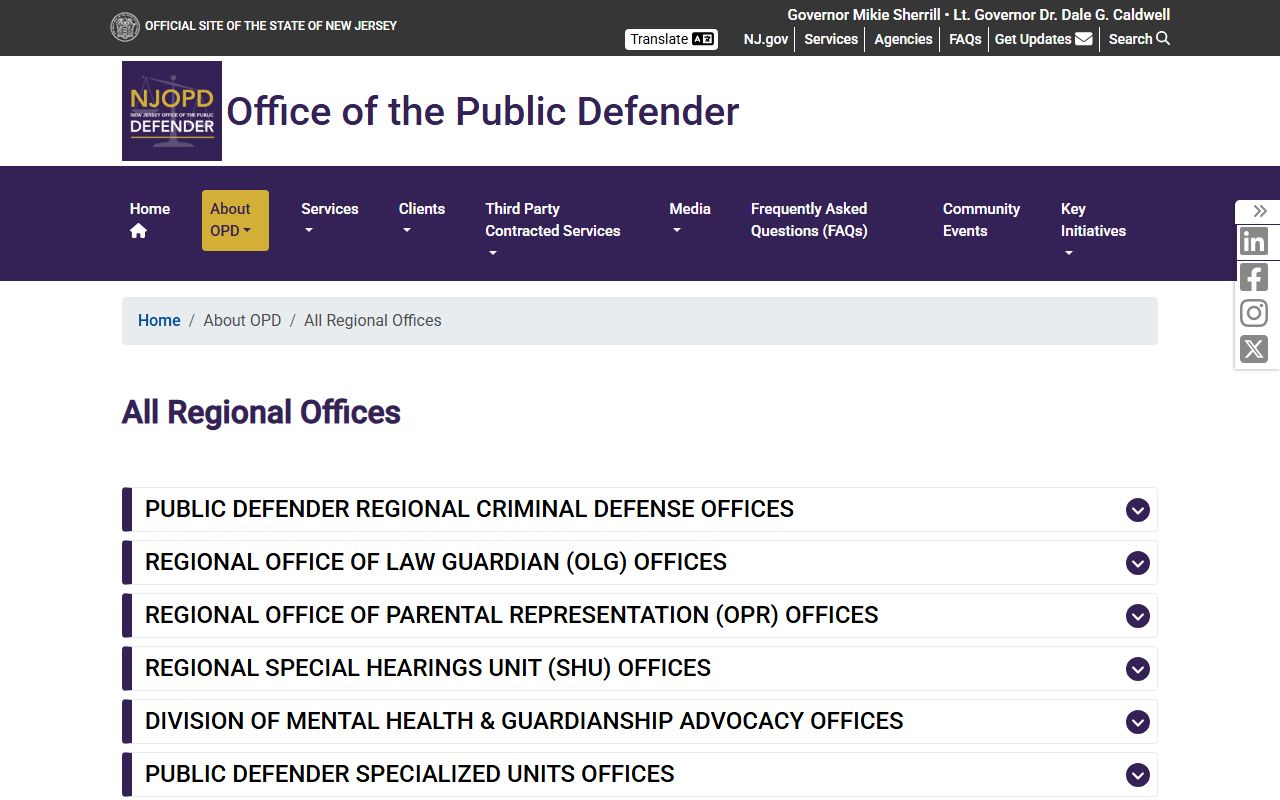Image resolution: width=1280 pixels, height=800 pixels.
Task: Open the Facebook social icon
Action: tap(1254, 277)
